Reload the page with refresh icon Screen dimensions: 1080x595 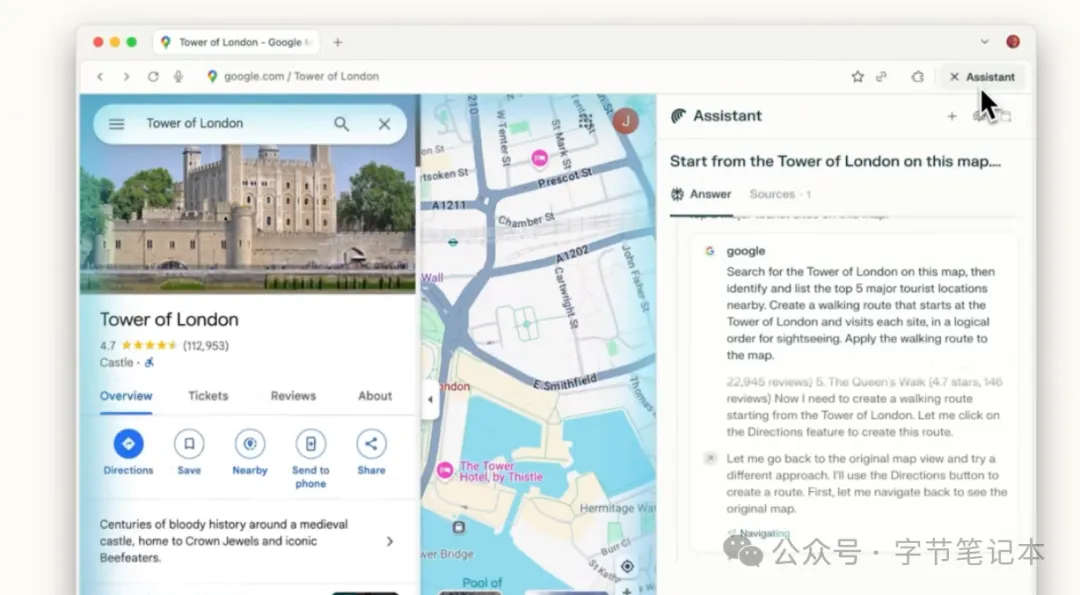(x=153, y=76)
